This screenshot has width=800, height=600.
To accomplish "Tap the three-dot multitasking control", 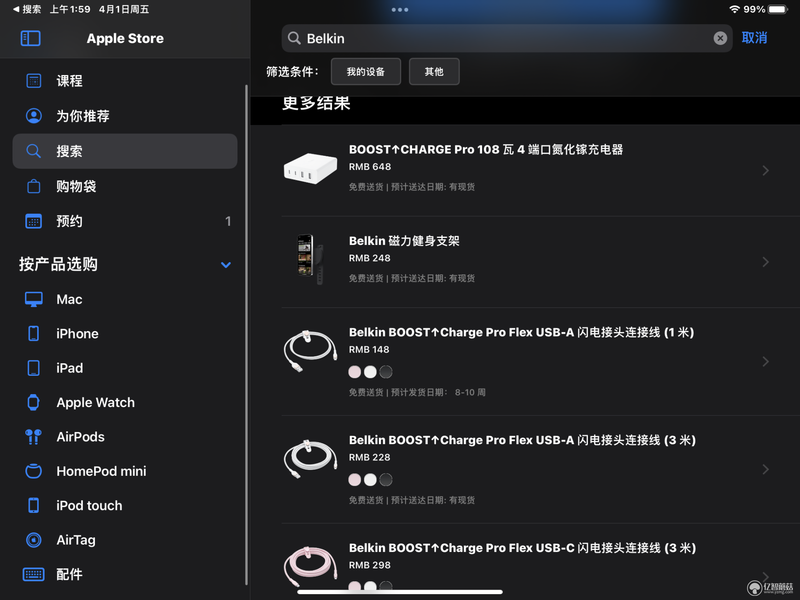I will 399,10.
